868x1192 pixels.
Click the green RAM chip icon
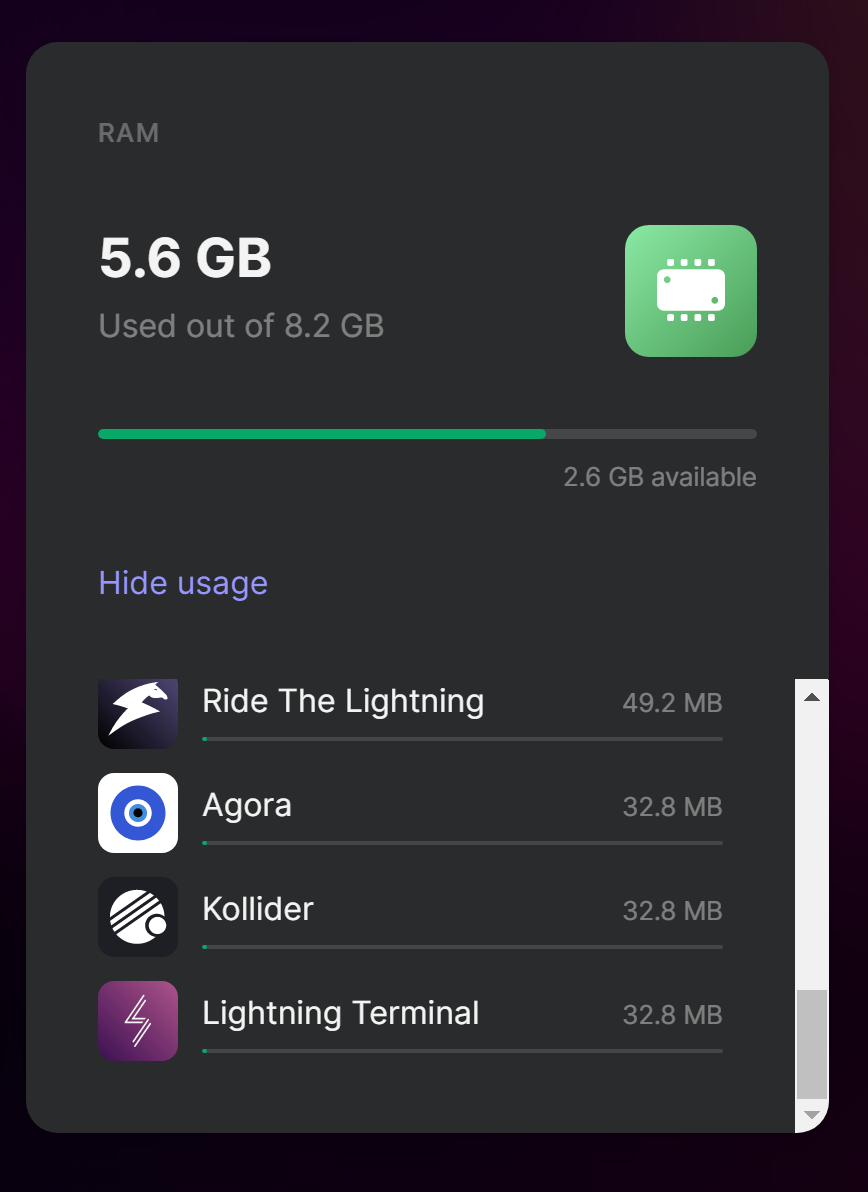coord(690,290)
